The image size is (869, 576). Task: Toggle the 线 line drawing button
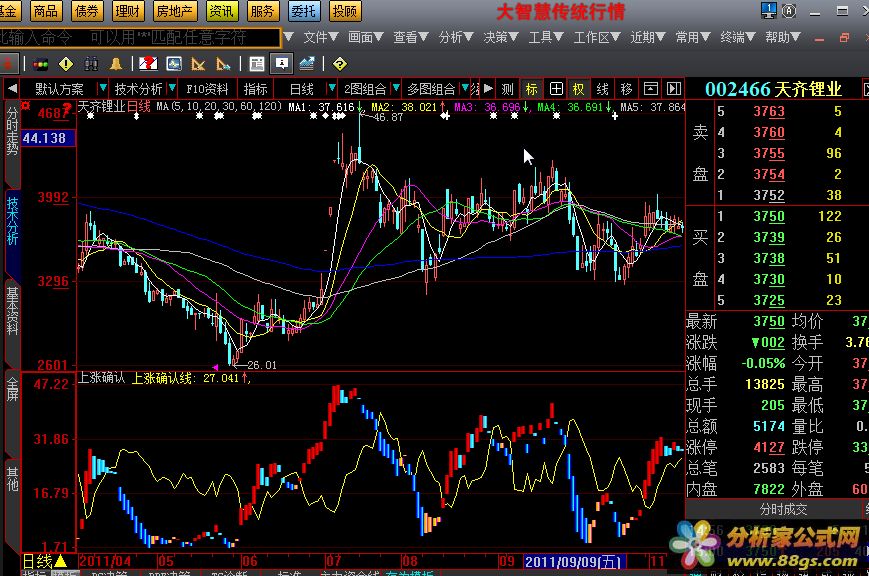tap(602, 89)
